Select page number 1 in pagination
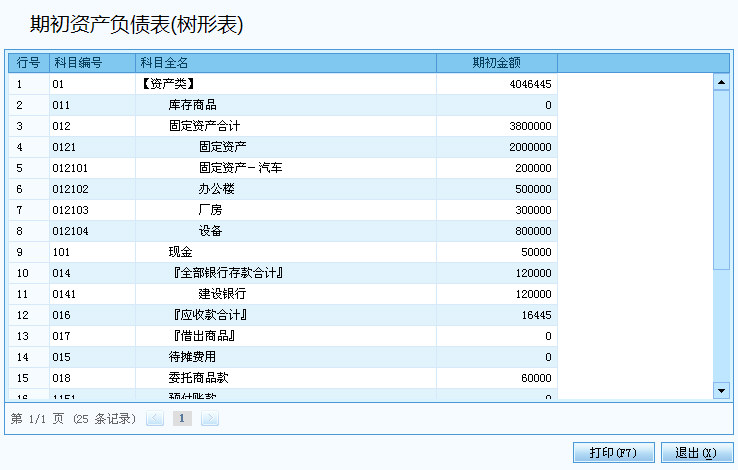The width and height of the screenshot is (738, 470). click(182, 419)
